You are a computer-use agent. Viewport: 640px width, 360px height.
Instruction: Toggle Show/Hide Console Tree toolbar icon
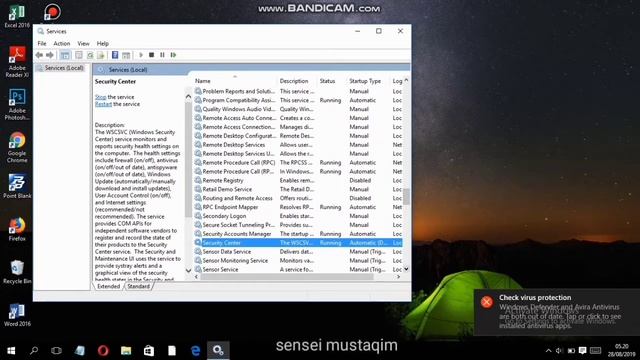(x=64, y=55)
